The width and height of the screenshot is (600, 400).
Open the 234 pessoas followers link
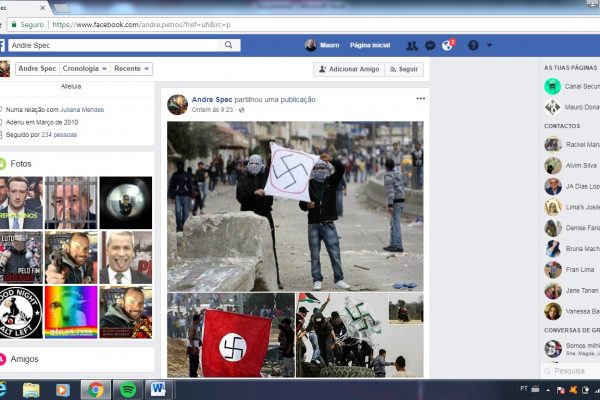pos(59,135)
